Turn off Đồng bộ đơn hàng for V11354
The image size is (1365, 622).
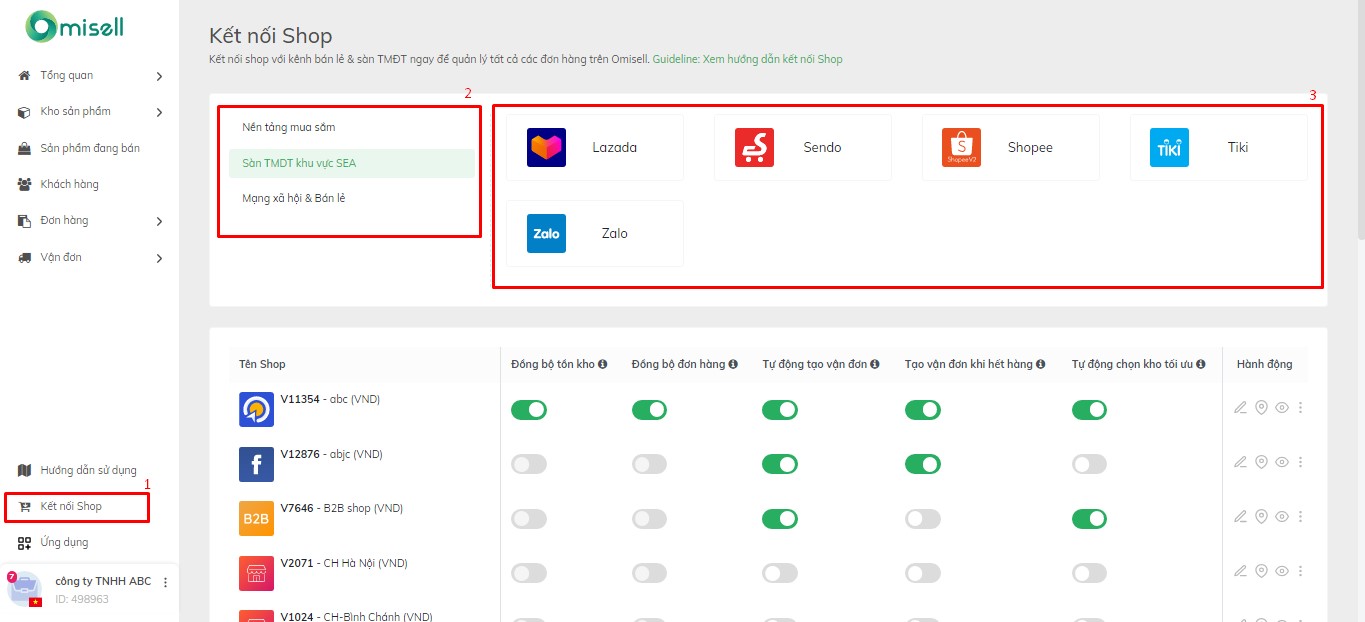[x=649, y=409]
